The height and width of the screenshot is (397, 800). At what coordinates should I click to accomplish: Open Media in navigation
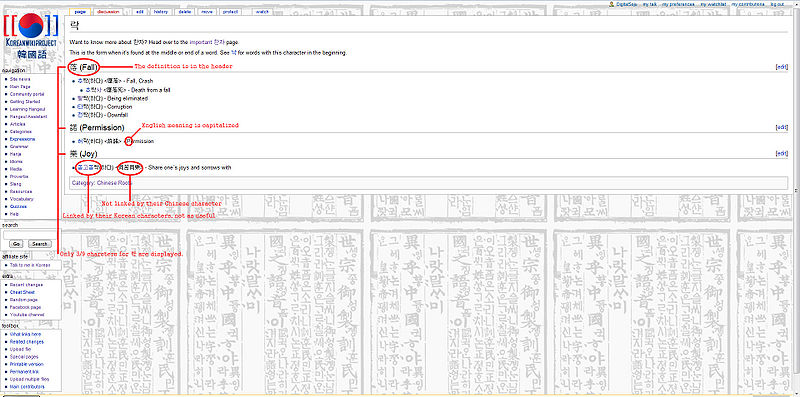tap(16, 169)
